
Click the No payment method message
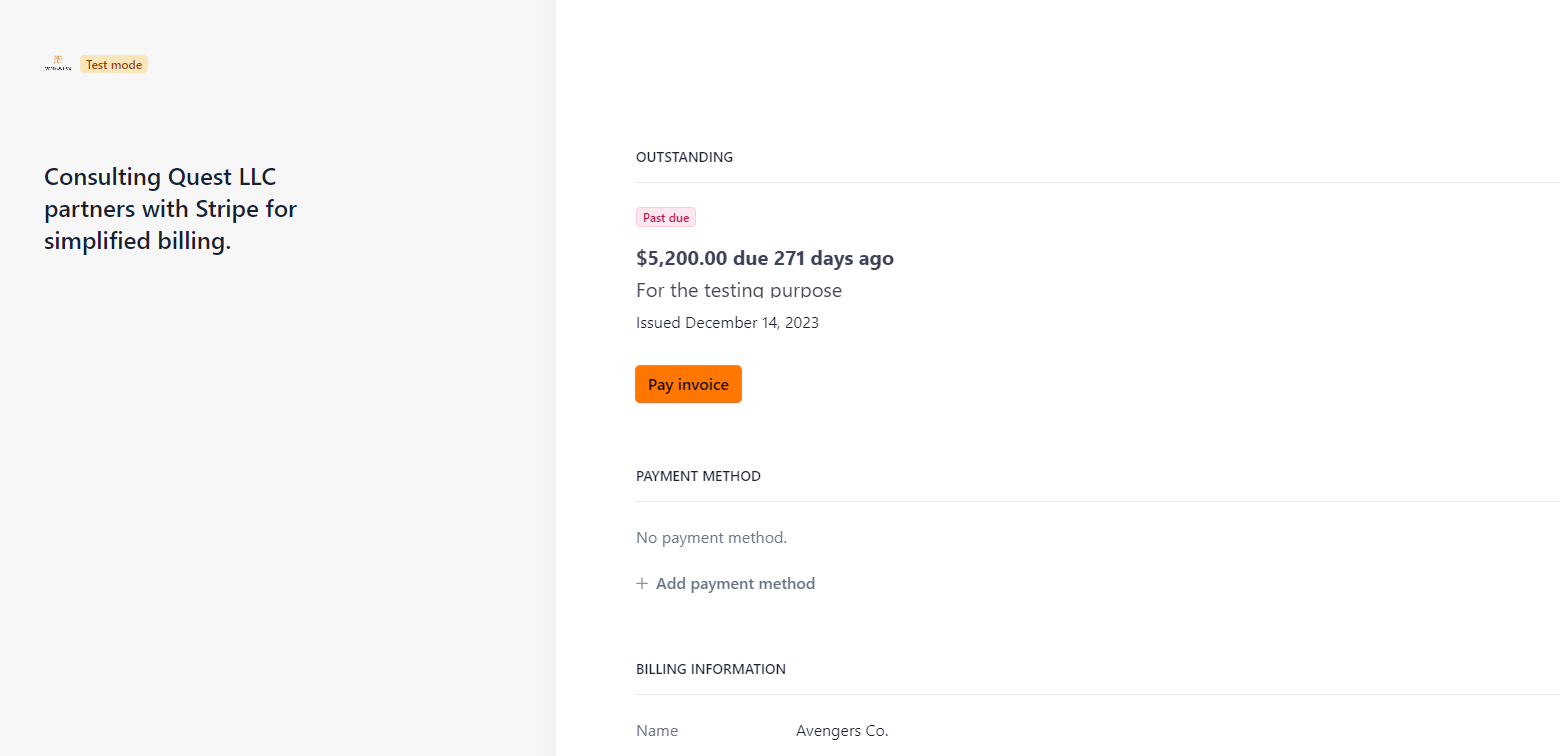pos(711,538)
